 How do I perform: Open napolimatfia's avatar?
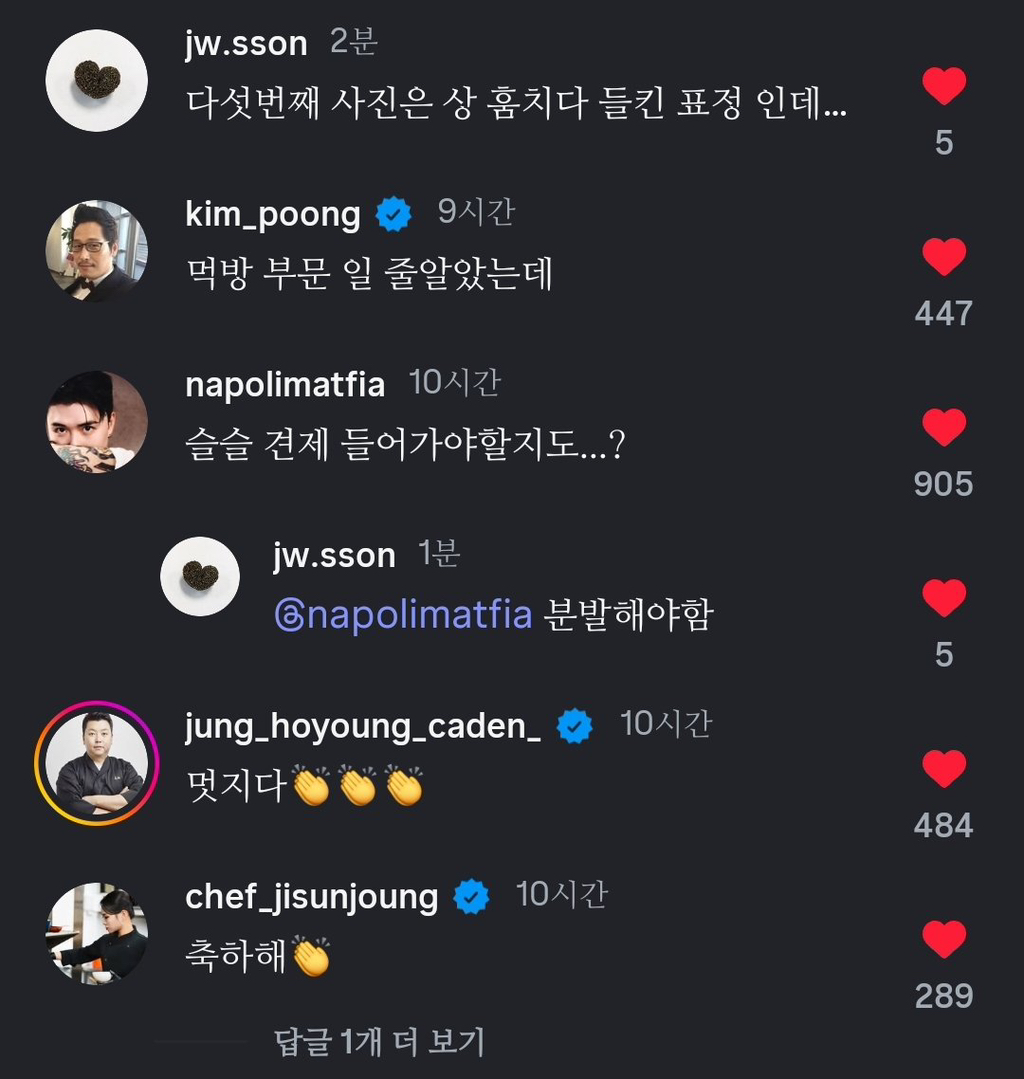tap(97, 422)
